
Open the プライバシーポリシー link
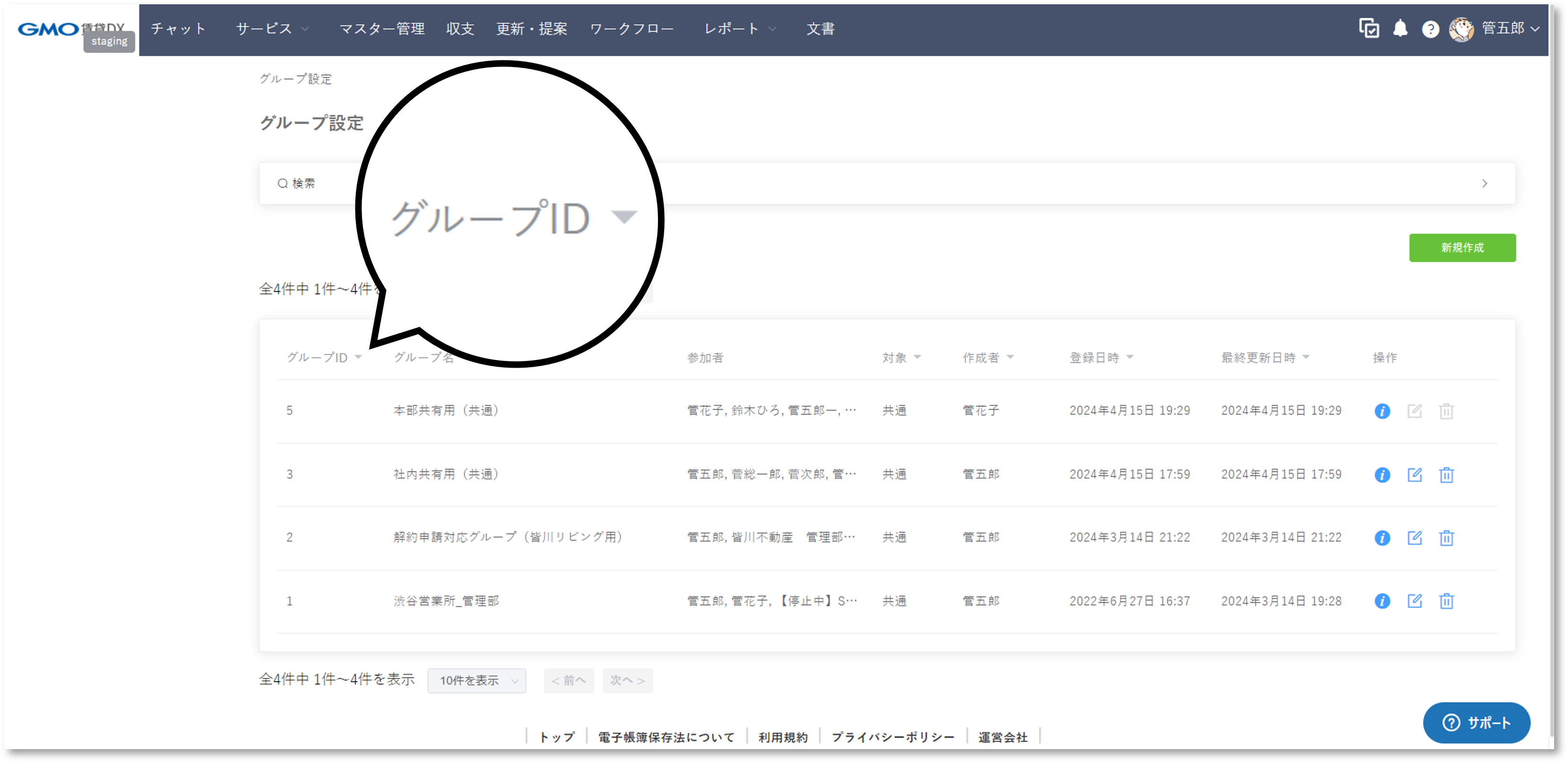(x=893, y=737)
